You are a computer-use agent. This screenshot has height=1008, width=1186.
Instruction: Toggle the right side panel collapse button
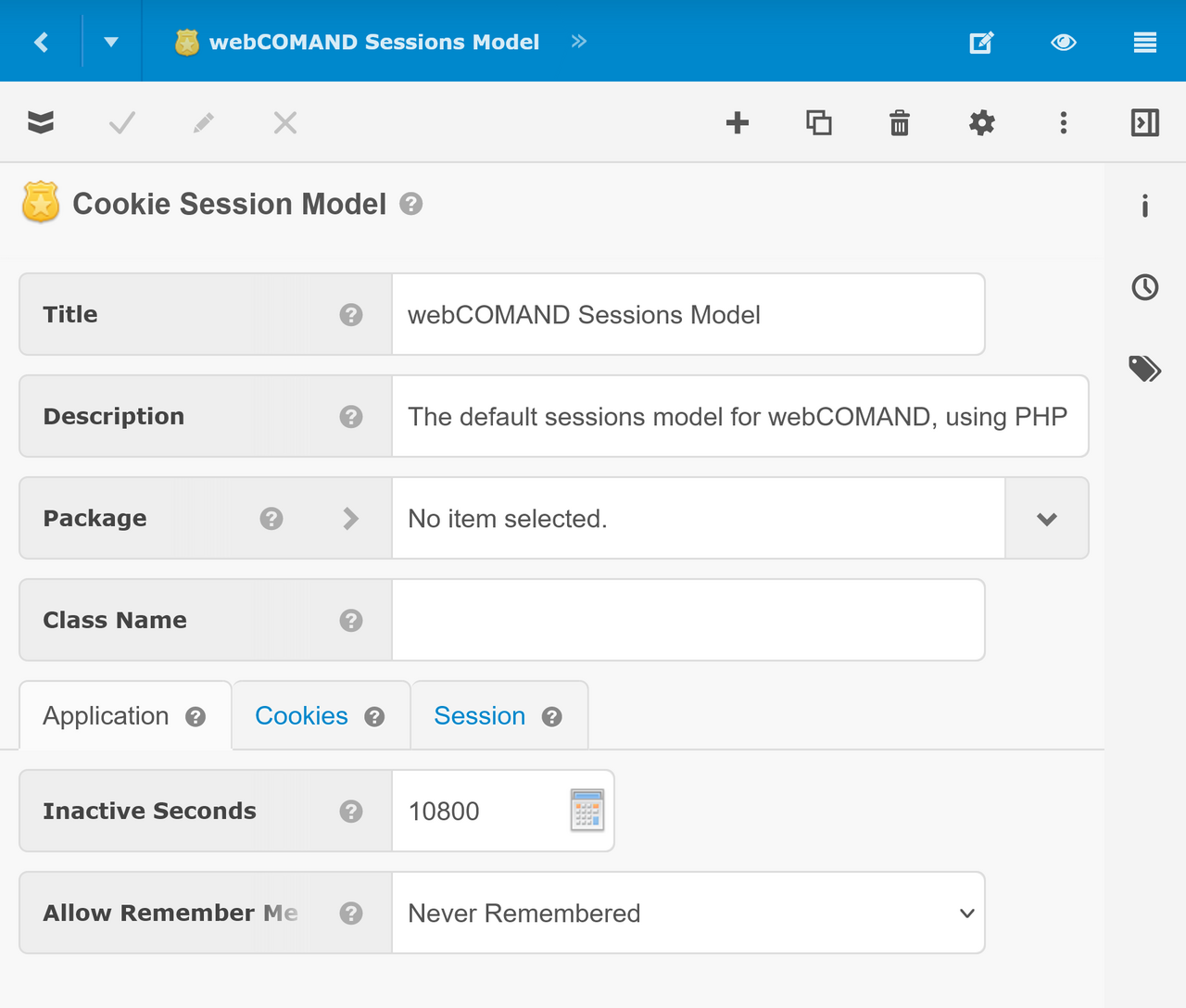coord(1145,122)
